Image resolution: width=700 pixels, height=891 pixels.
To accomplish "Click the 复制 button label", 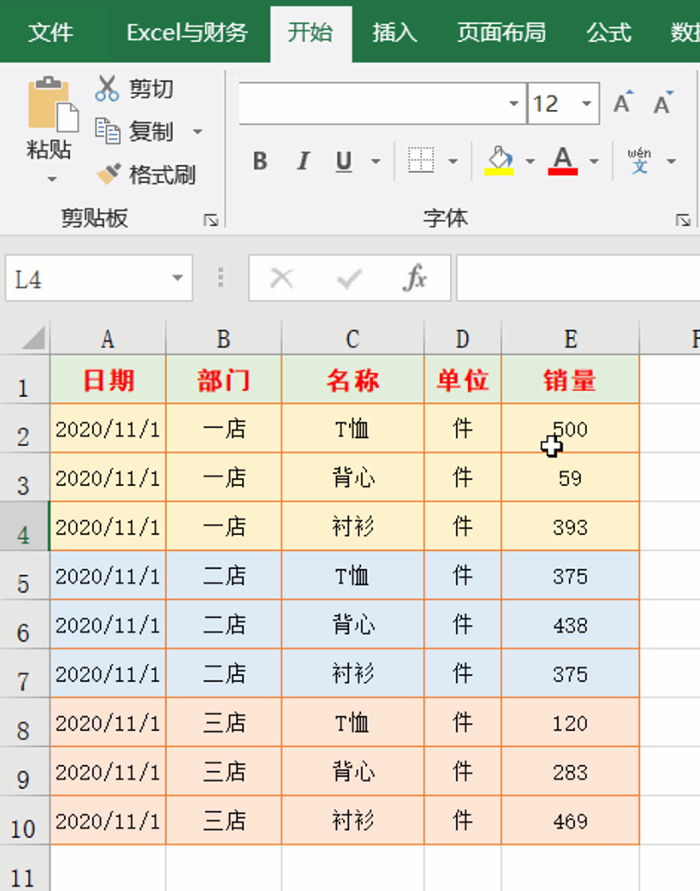I will [151, 132].
